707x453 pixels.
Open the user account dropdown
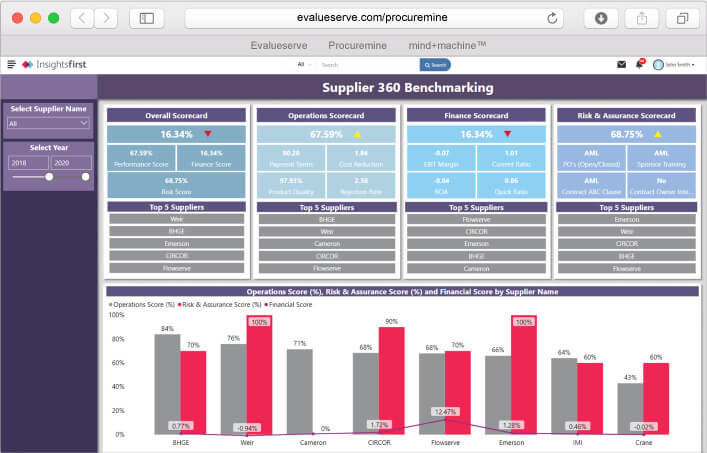pos(680,65)
